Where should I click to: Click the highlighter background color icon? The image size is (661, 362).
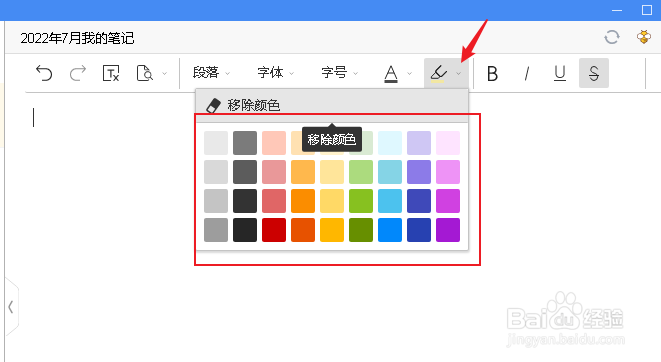438,73
